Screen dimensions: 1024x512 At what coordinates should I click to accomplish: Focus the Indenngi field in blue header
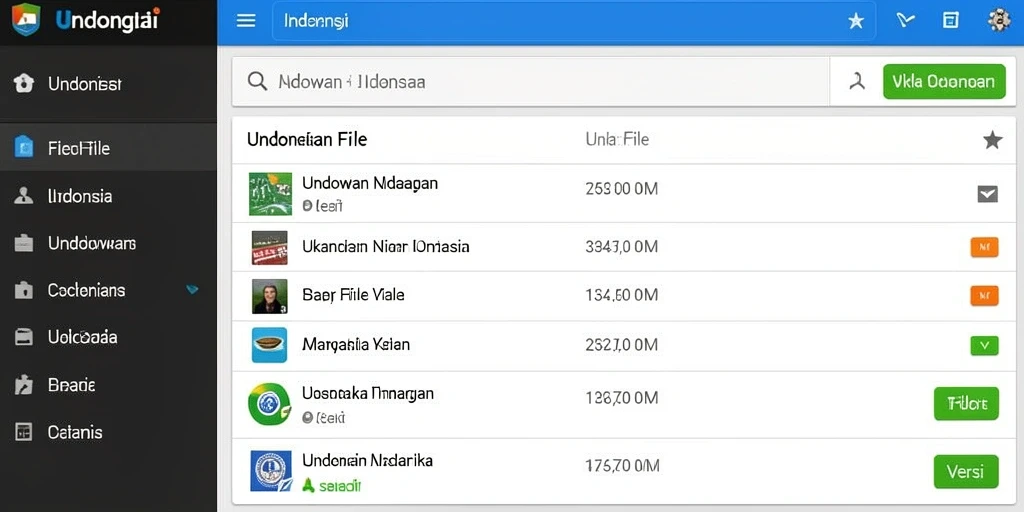(x=573, y=21)
